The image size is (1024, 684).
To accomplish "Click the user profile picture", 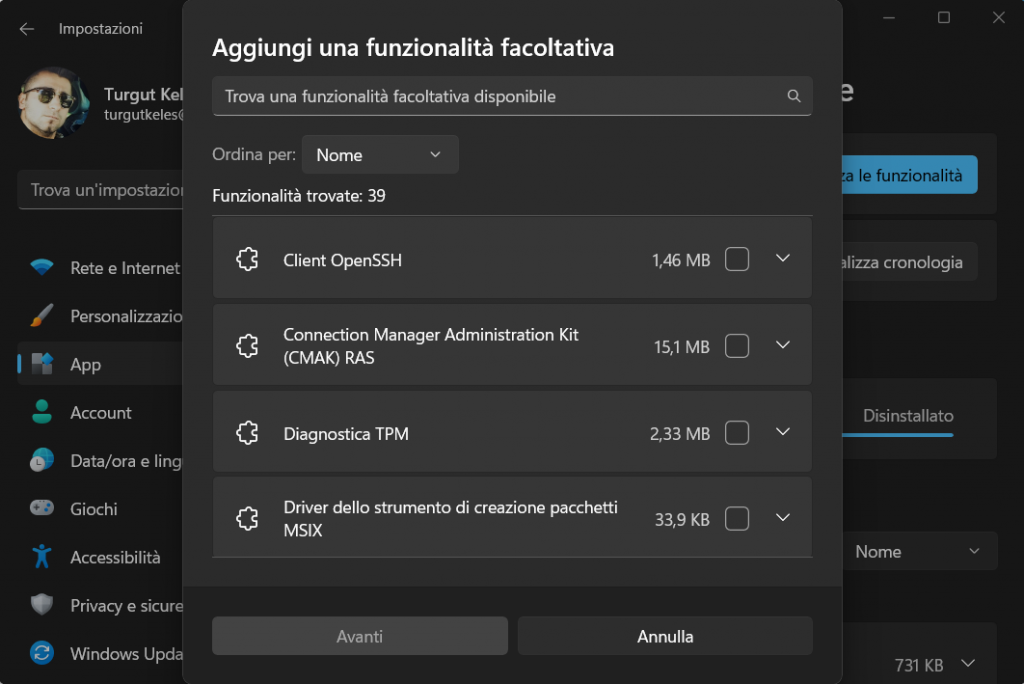I will pos(54,104).
